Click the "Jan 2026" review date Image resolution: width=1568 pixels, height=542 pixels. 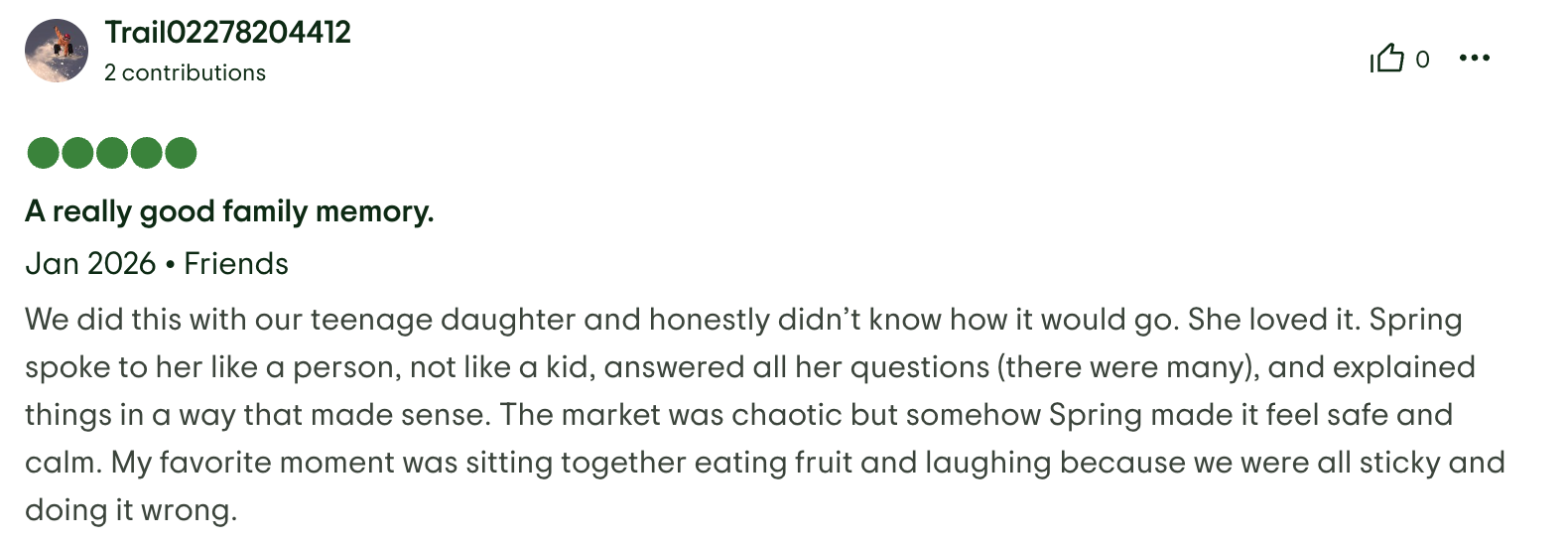click(90, 264)
